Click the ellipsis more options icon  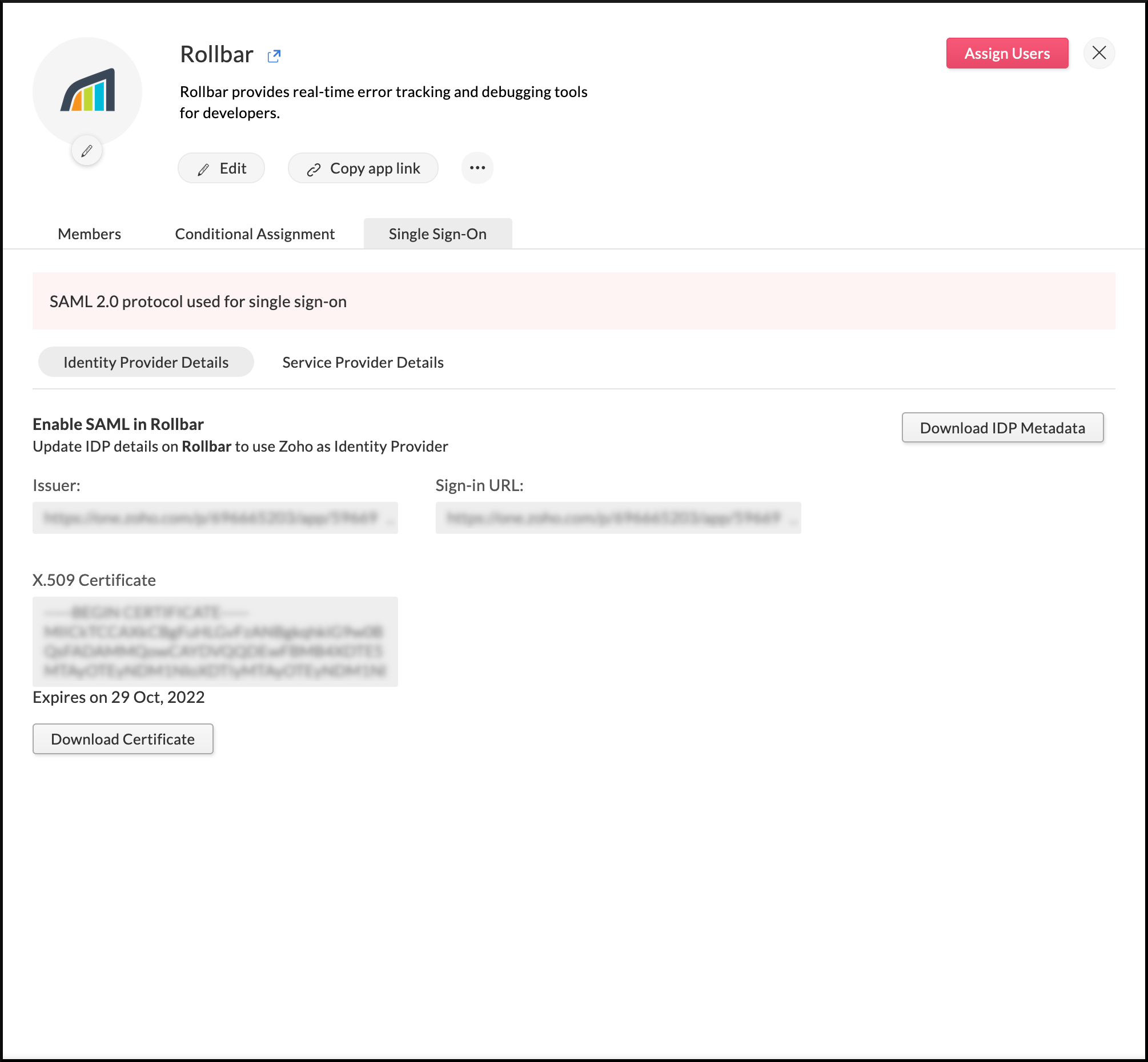pos(477,168)
